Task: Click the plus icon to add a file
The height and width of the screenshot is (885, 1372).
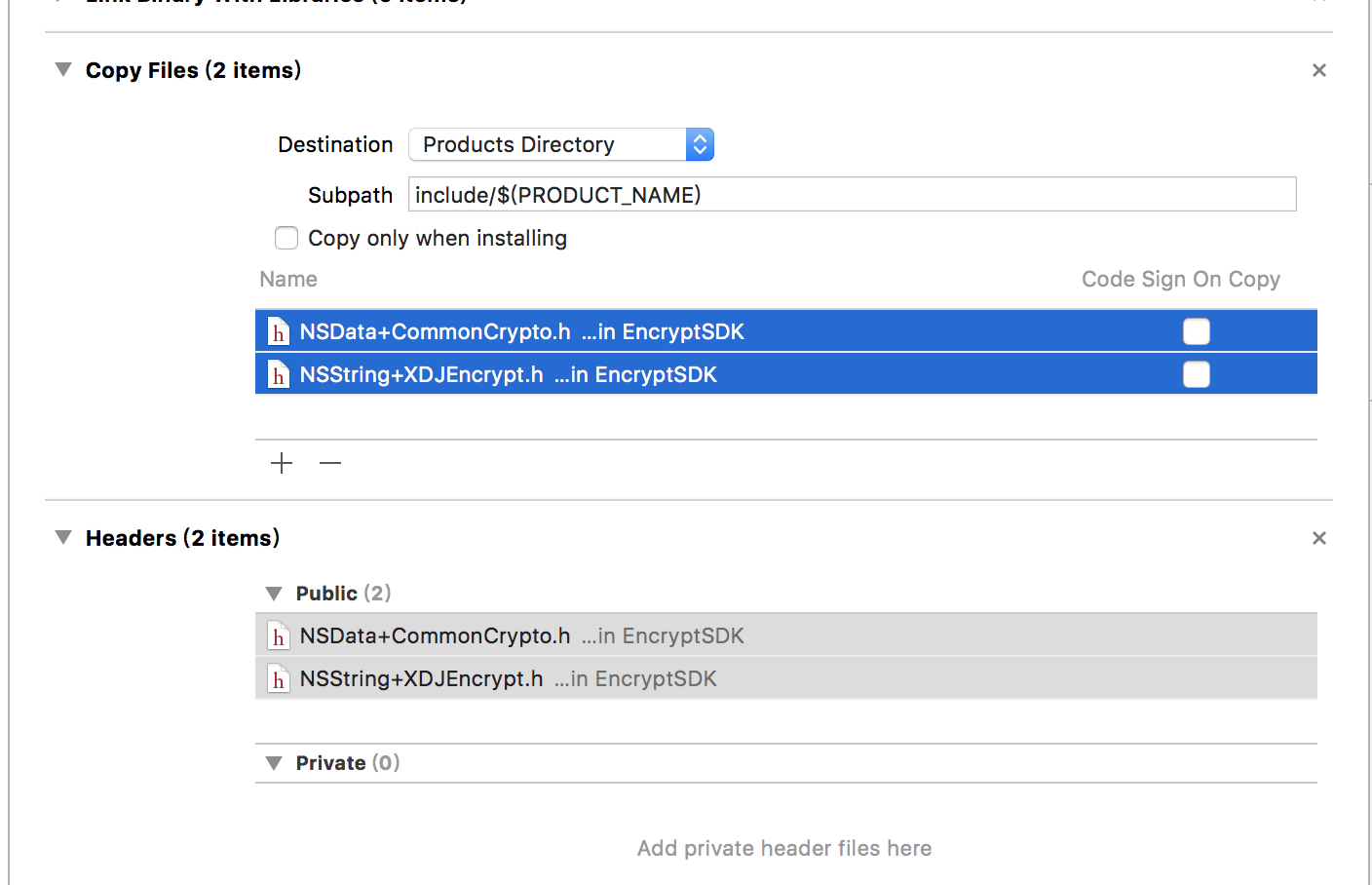Action: (x=282, y=463)
